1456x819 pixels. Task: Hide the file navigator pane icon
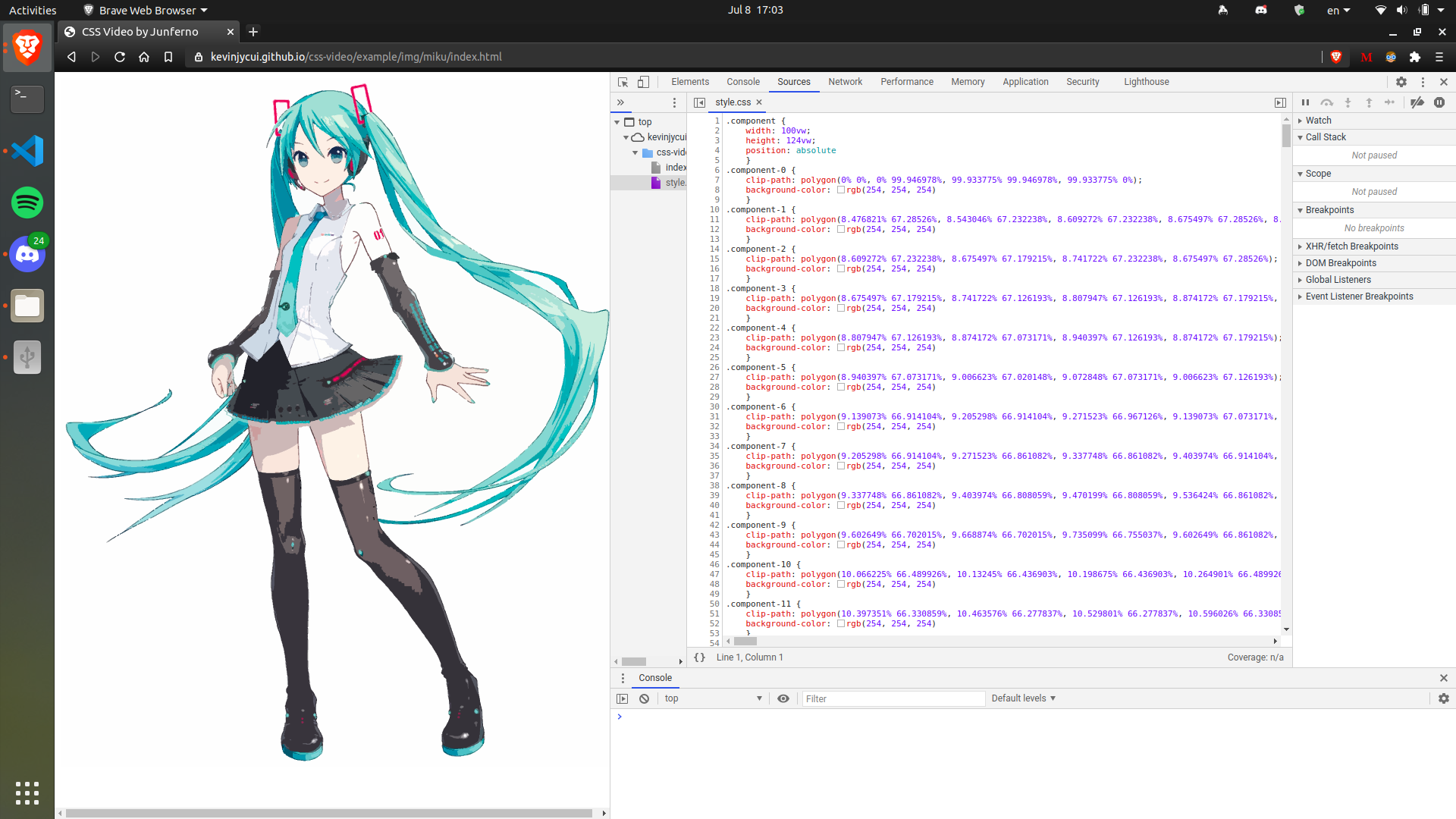click(x=699, y=102)
